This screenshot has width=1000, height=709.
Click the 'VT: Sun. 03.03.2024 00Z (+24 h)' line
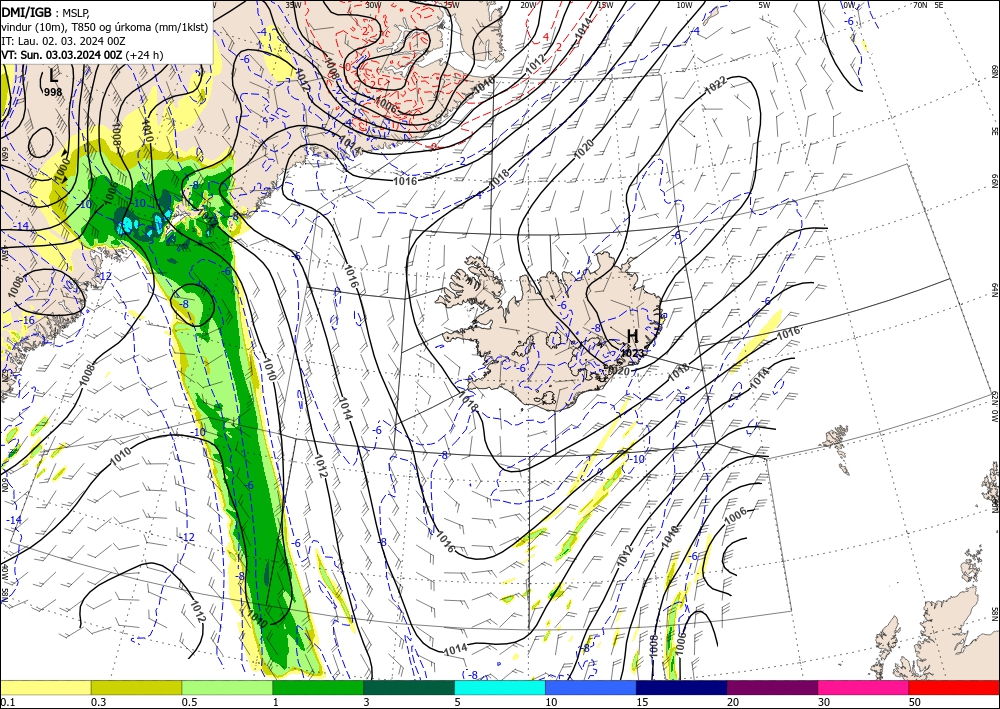(x=82, y=55)
